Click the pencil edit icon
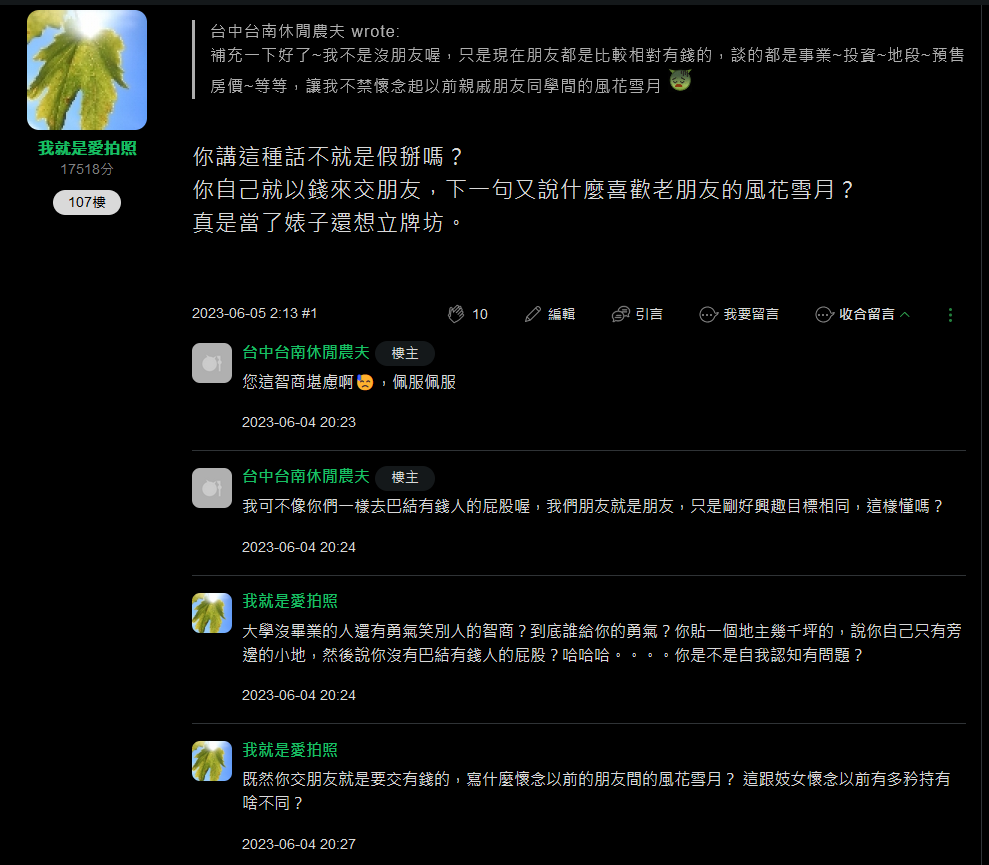The image size is (989, 865). click(533, 314)
